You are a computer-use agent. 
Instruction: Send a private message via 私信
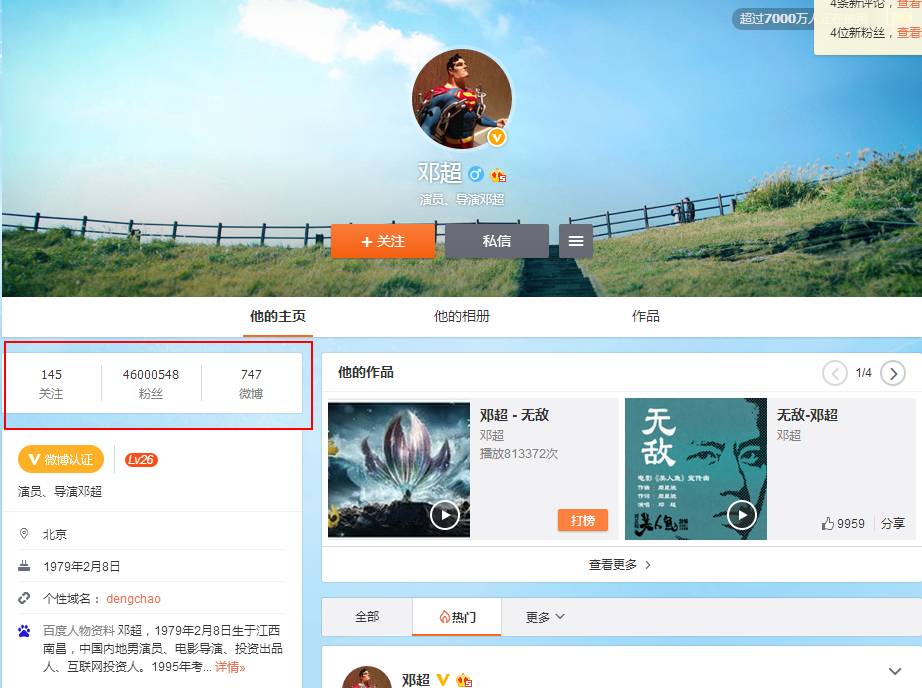tap(497, 241)
